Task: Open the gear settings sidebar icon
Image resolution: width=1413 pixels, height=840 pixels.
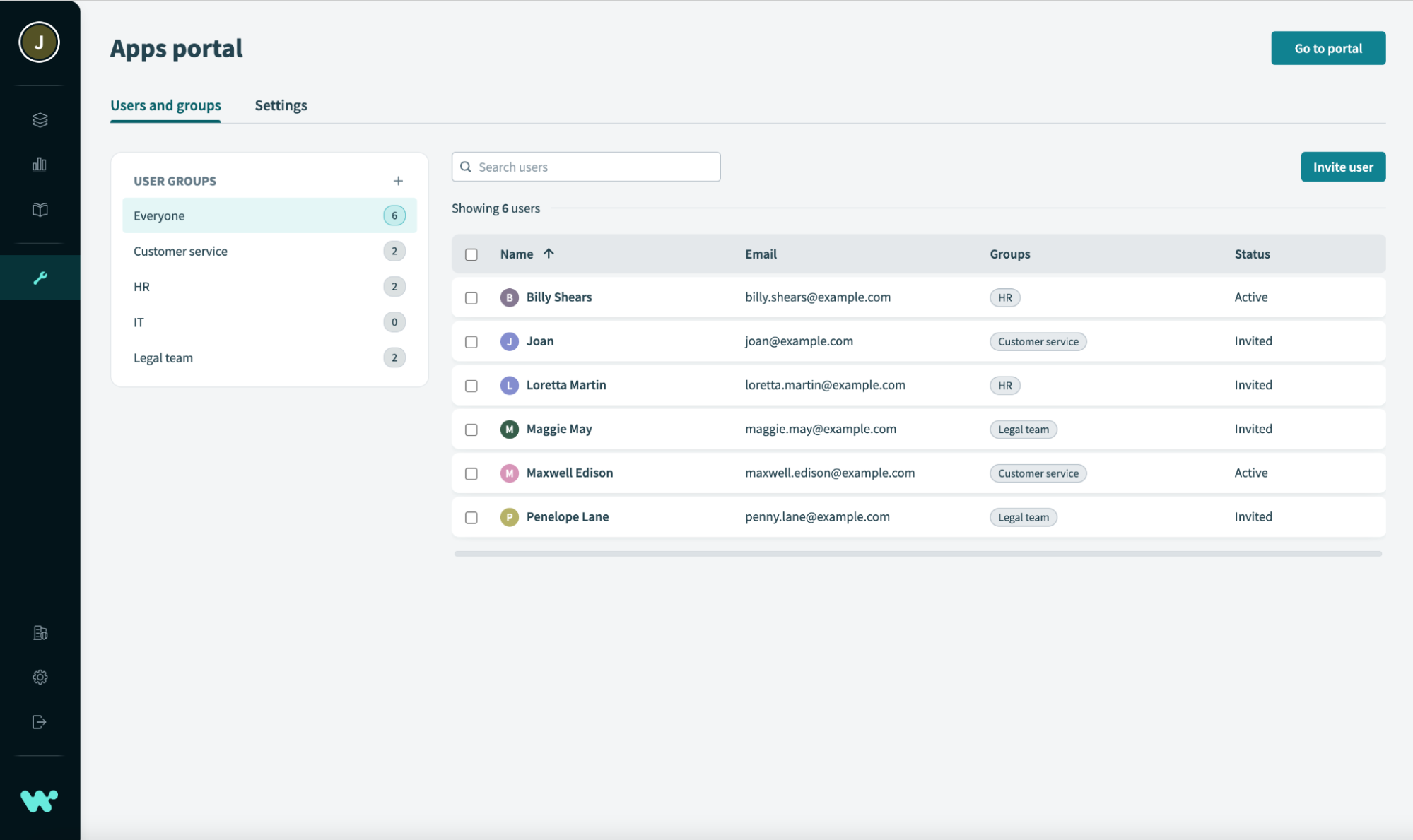Action: 40,677
